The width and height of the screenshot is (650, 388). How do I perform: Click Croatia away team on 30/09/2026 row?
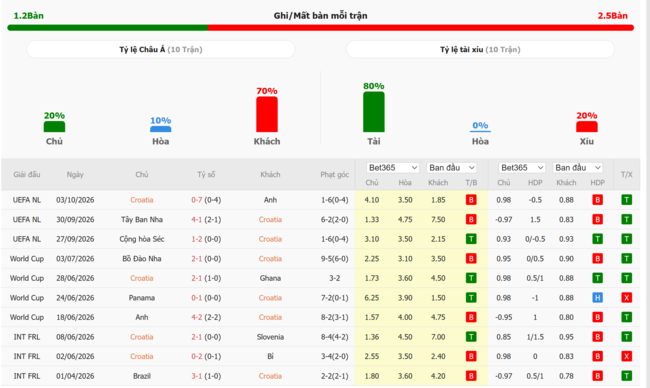coord(270,219)
